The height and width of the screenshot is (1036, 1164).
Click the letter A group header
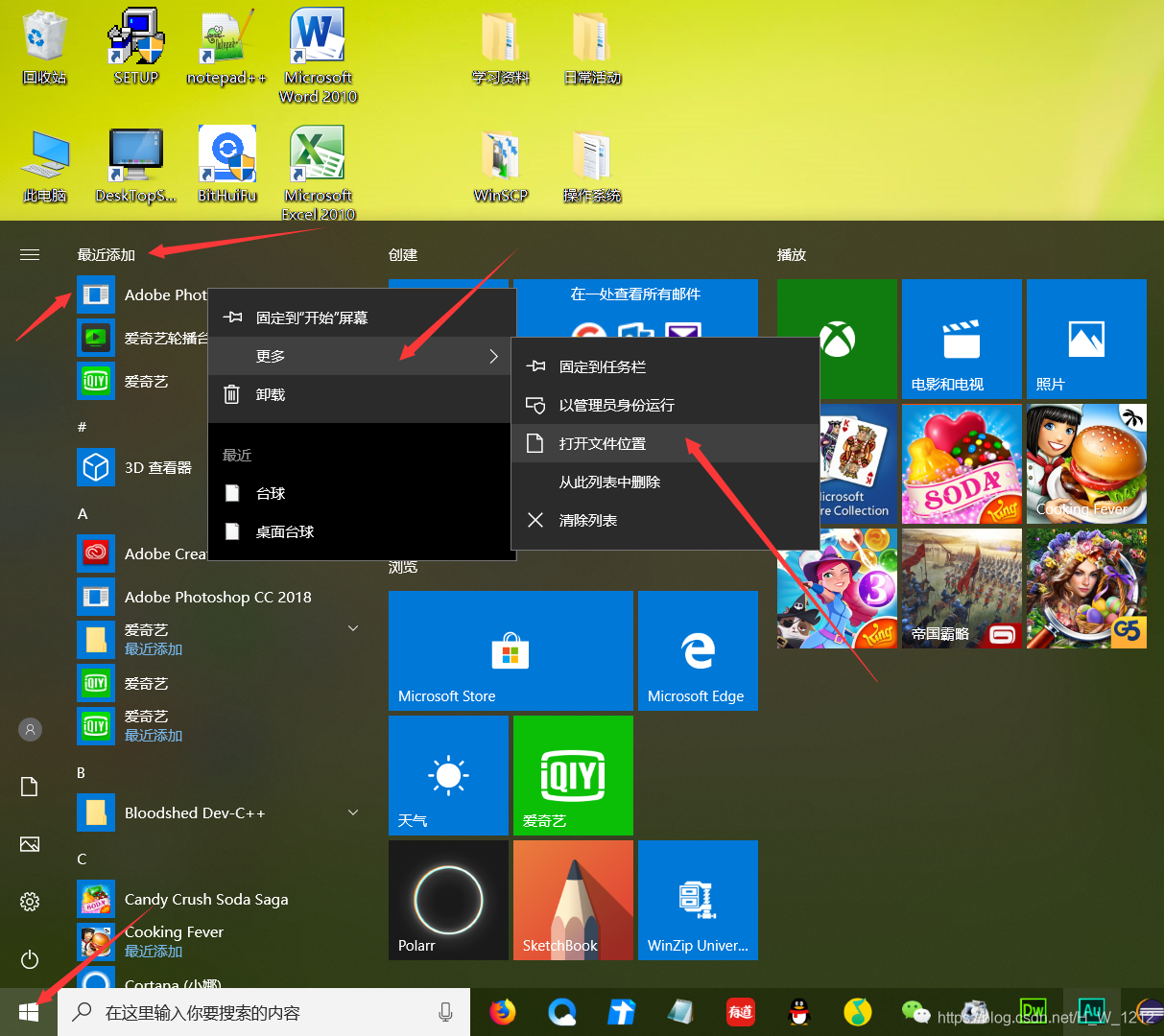pyautogui.click(x=83, y=513)
